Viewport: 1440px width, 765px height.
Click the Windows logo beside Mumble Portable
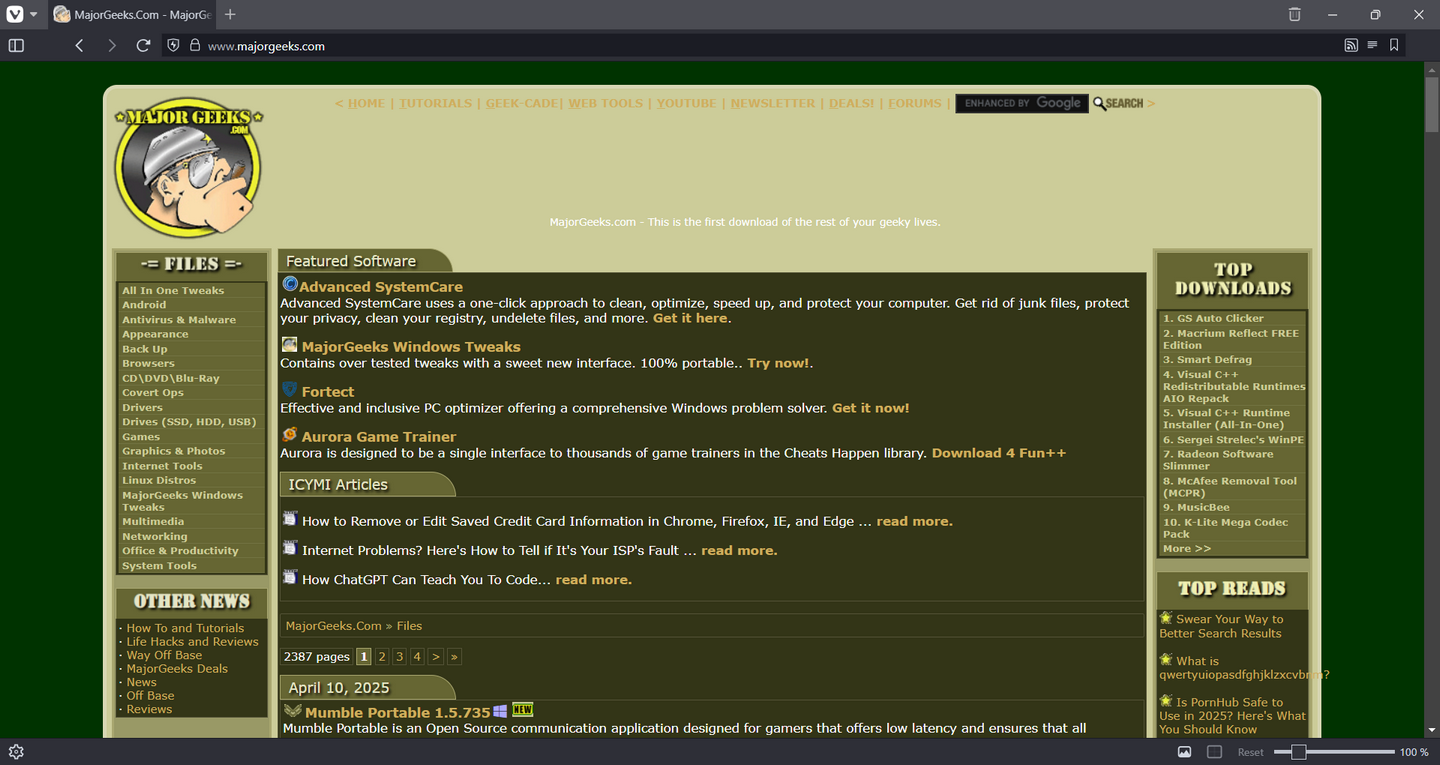(x=500, y=711)
